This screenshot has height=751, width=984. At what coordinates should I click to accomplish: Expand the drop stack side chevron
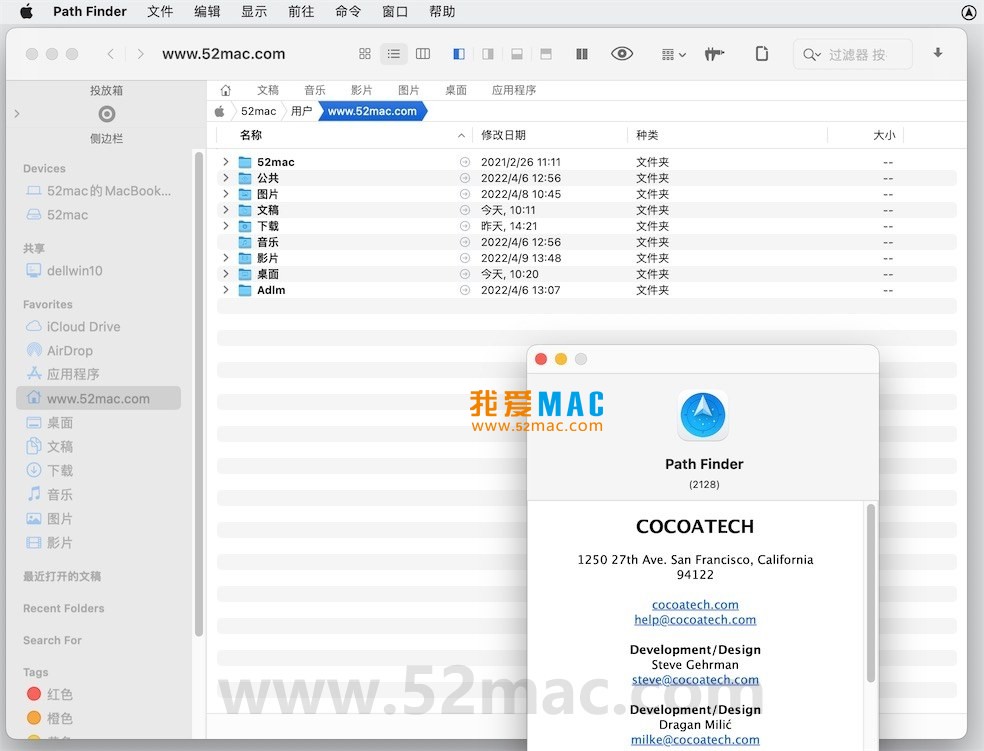pos(17,114)
